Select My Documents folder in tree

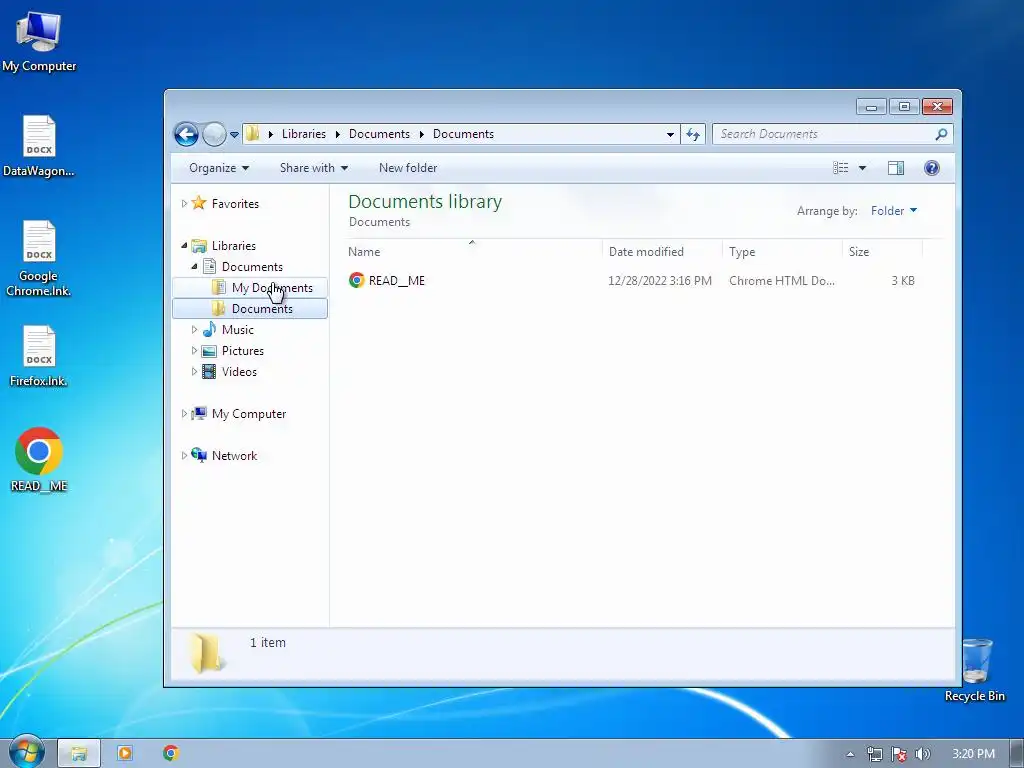pyautogui.click(x=272, y=287)
